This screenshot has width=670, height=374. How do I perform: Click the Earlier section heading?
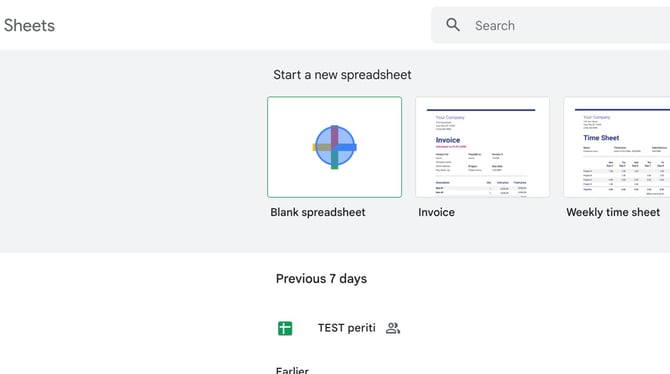point(292,370)
